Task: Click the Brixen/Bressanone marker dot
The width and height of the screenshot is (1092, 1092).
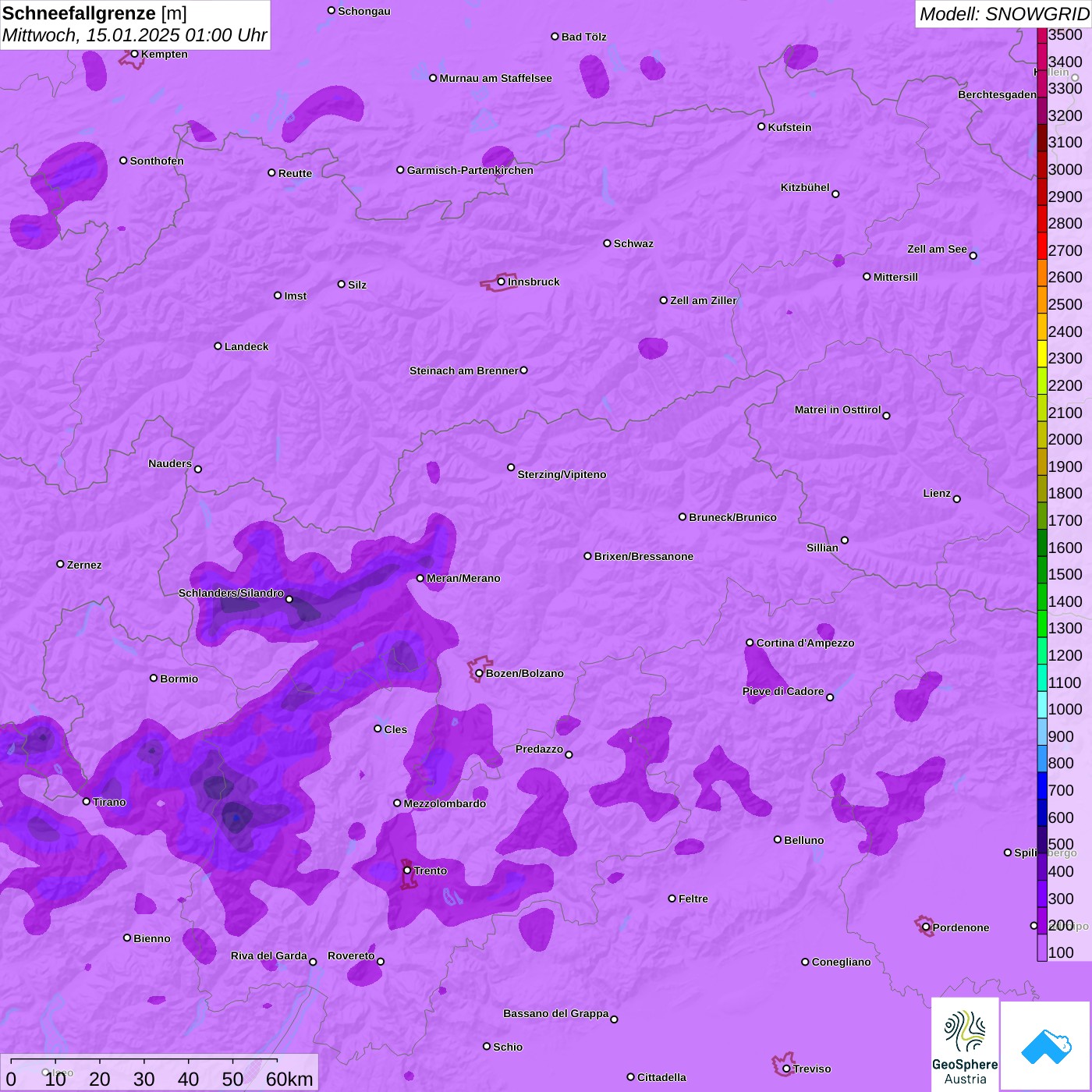Action: pos(587,556)
